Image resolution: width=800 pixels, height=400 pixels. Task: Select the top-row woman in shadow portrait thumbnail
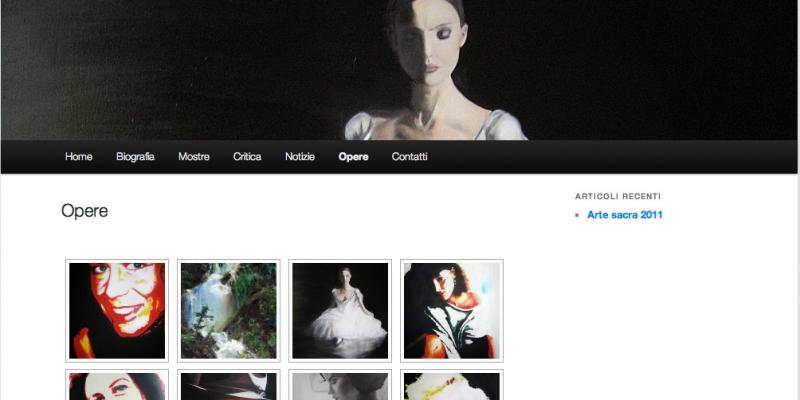(452, 311)
